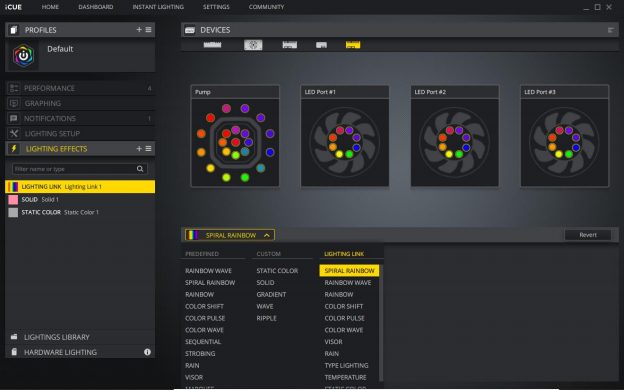
Task: Go to the Dashboard tab
Action: coord(96,7)
